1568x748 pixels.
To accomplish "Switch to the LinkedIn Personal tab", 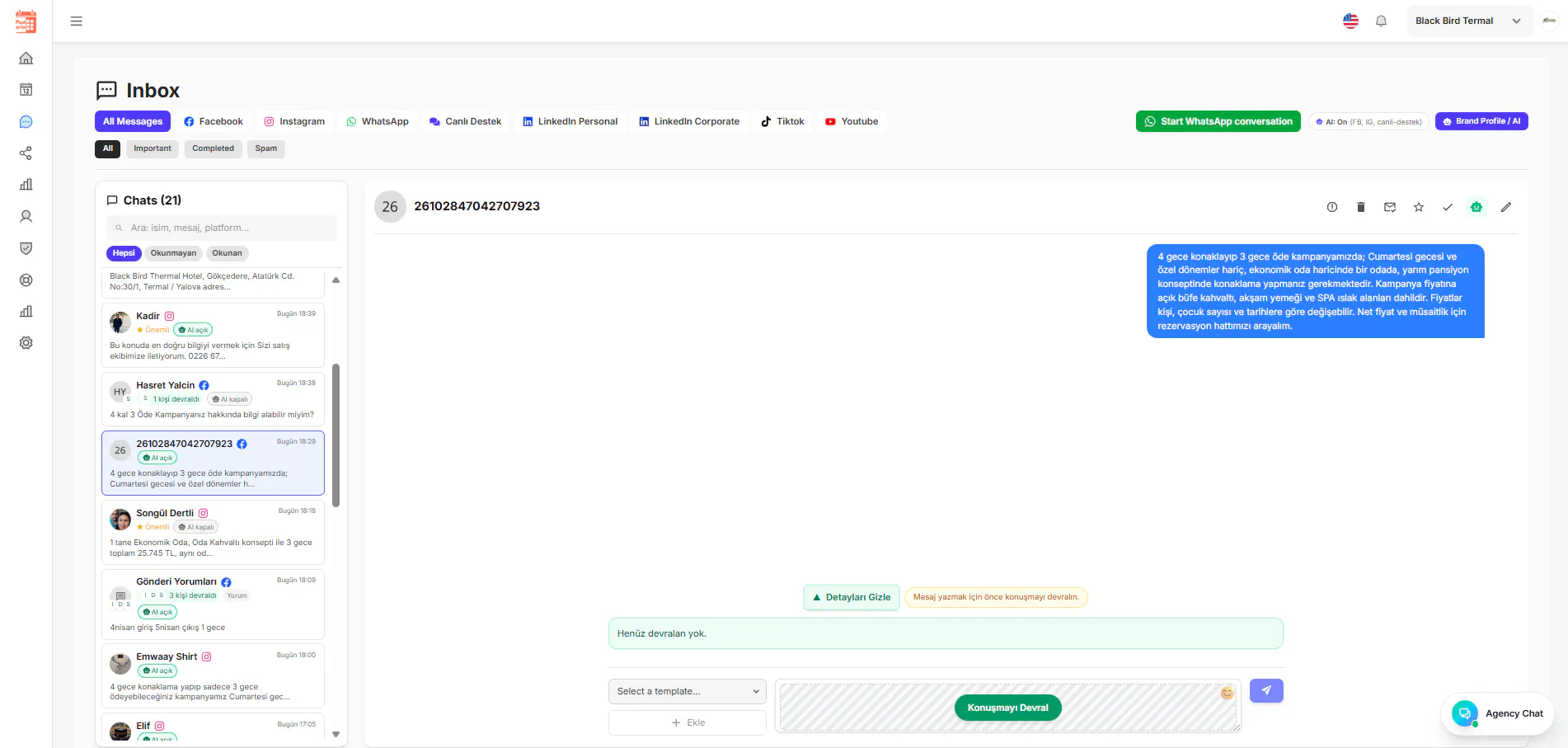I will tap(570, 121).
